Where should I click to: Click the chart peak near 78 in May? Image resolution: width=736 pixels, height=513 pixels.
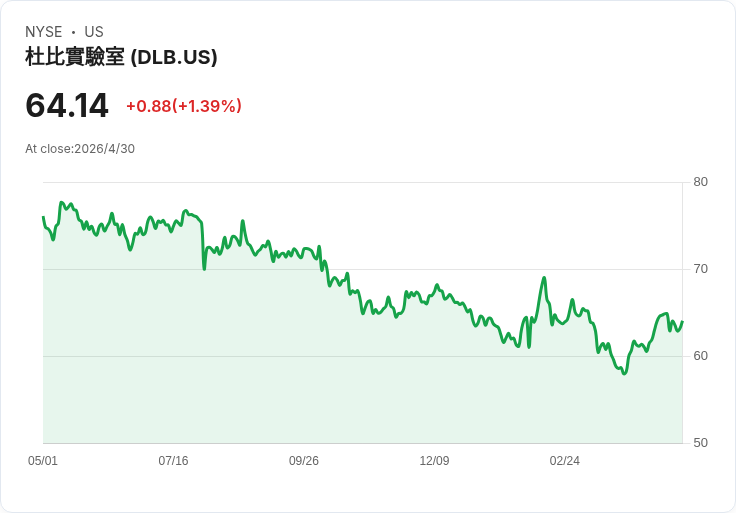61,202
